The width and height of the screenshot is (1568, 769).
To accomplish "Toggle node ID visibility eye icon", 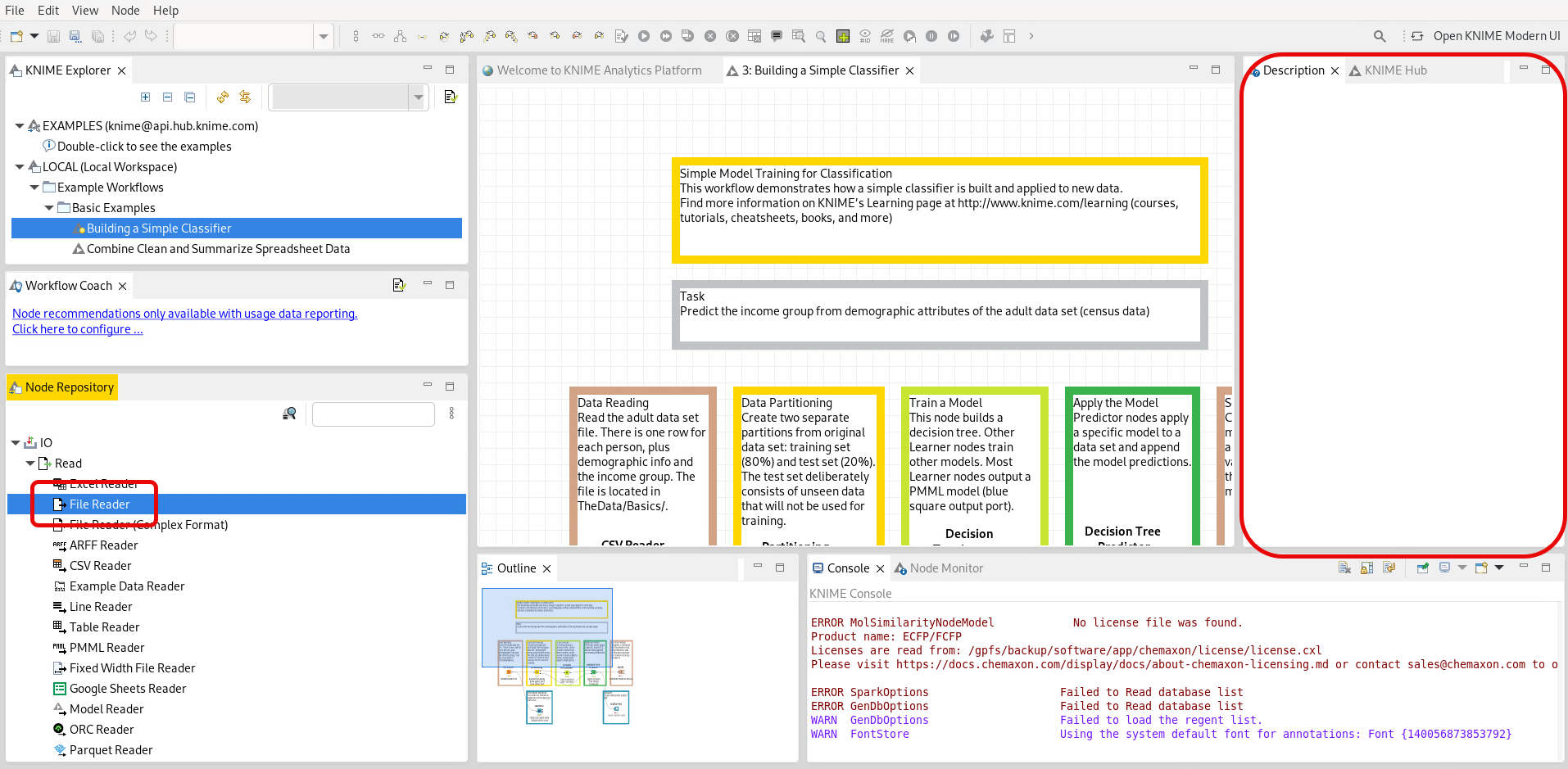I will tap(865, 36).
